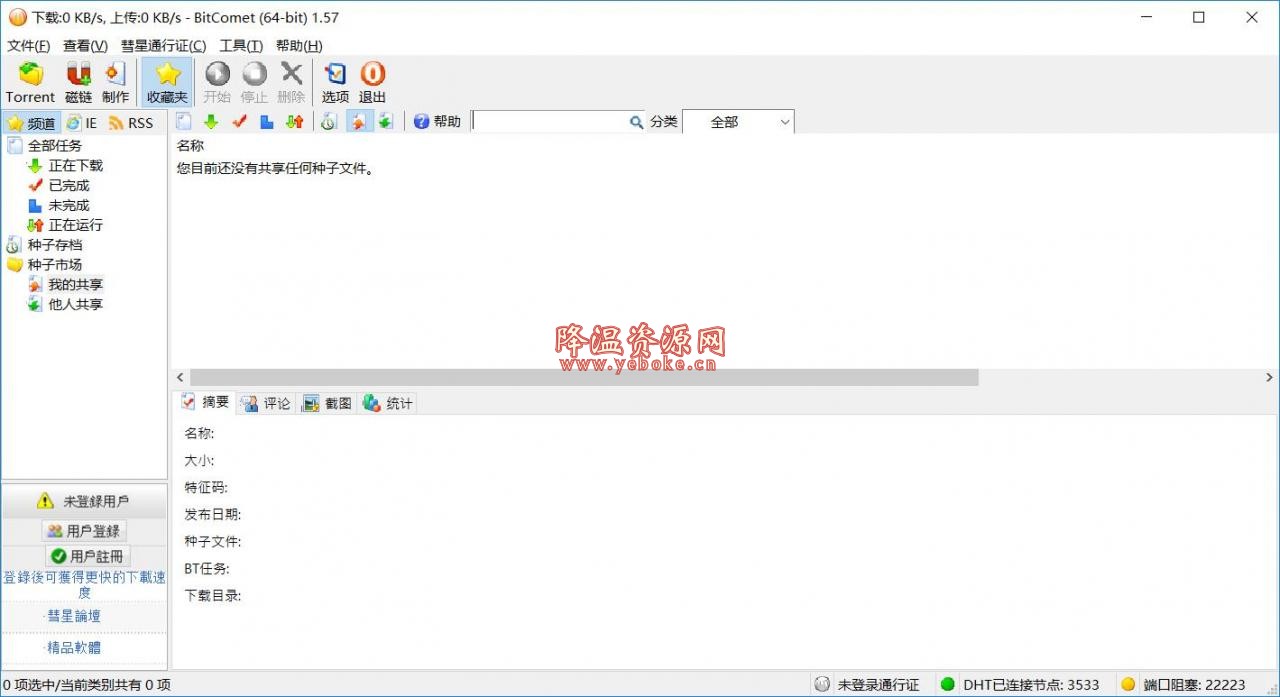Switch to the 摘要 summary tab
The width and height of the screenshot is (1280, 697).
click(x=205, y=402)
